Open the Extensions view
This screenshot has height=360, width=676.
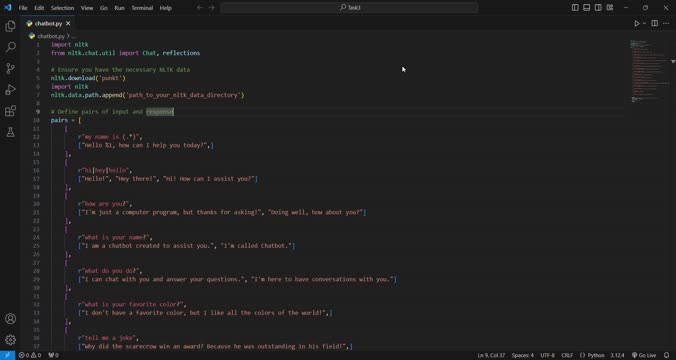point(10,111)
